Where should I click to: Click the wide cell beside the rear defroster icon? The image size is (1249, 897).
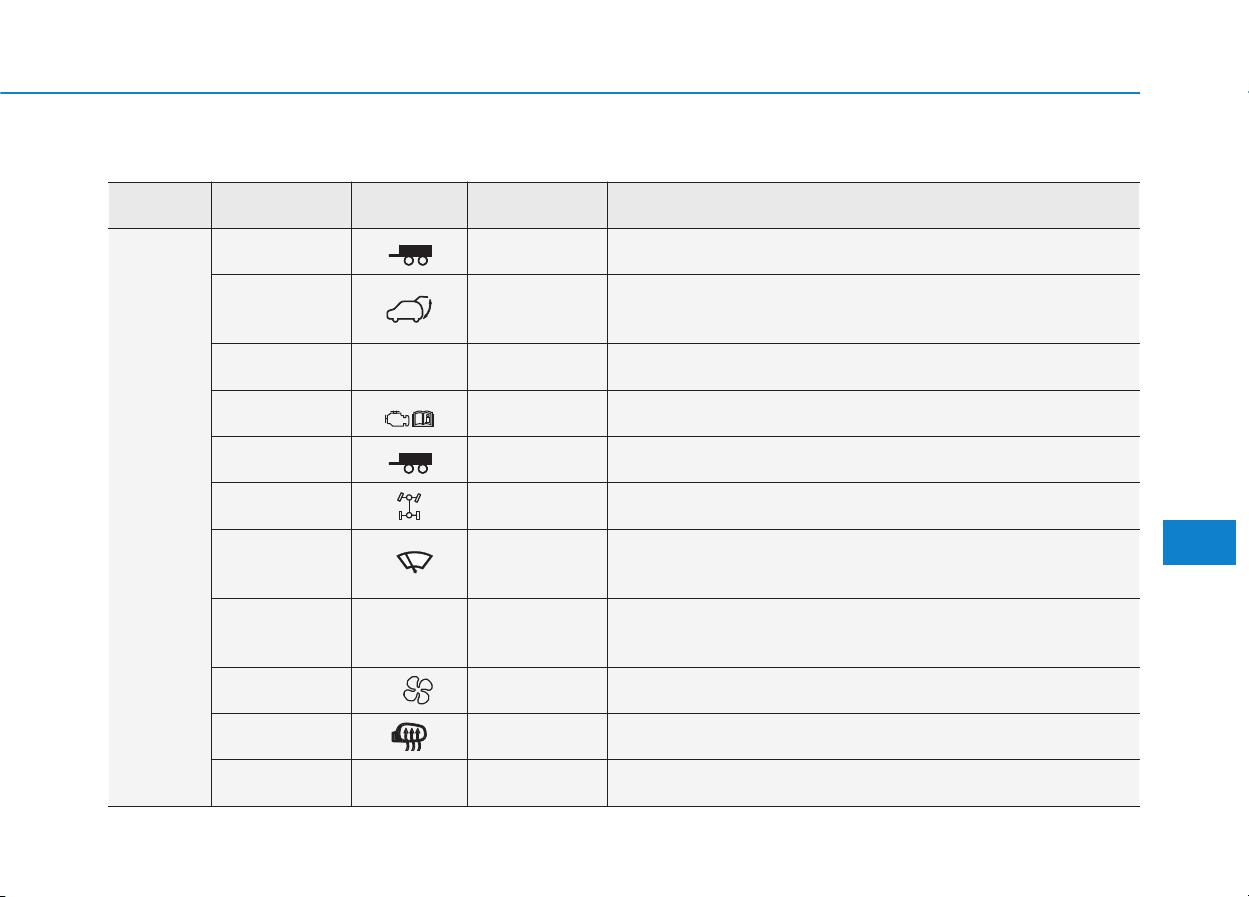pos(873,736)
